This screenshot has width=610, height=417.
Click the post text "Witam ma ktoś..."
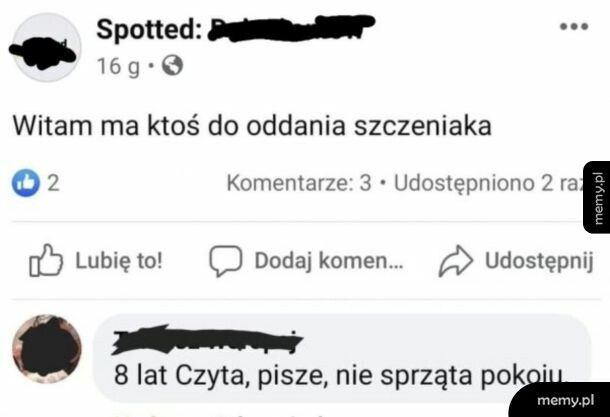254,128
